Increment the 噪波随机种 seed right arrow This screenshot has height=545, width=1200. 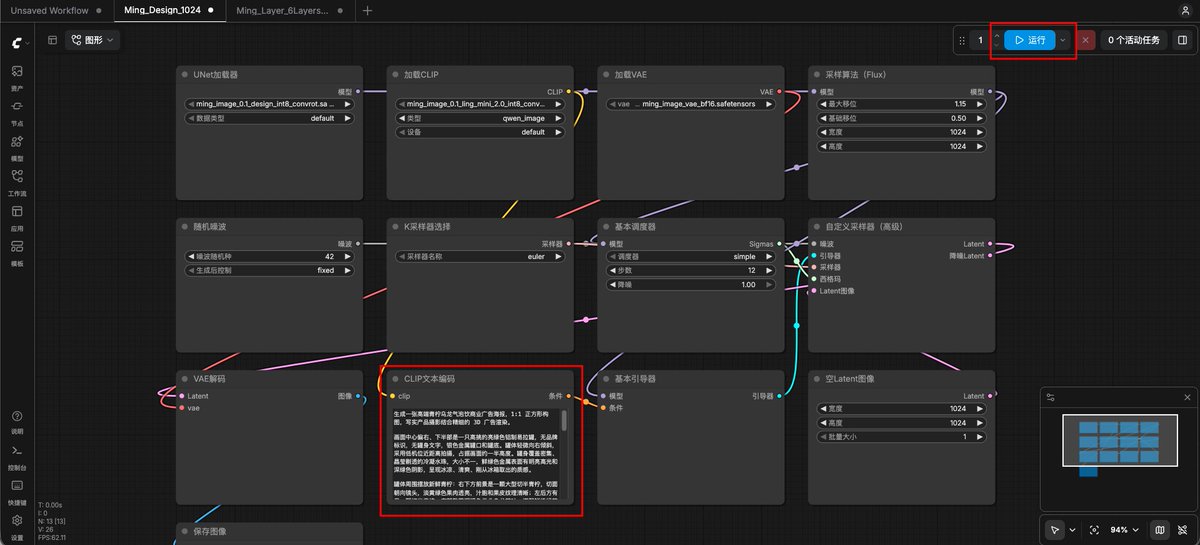pos(349,256)
